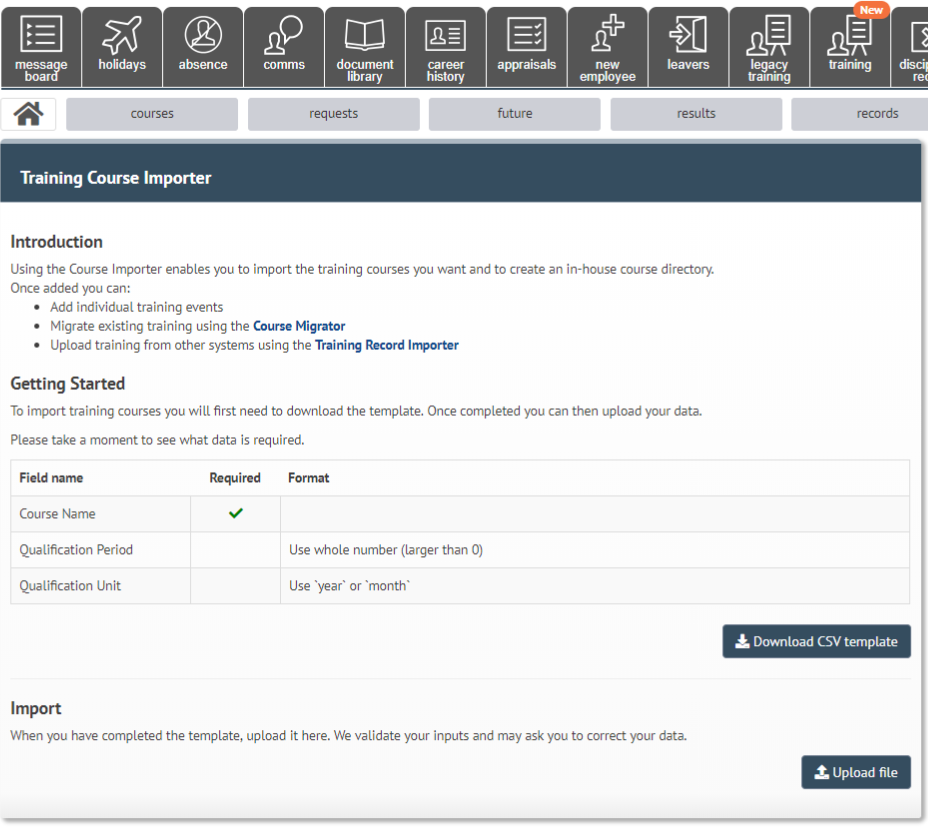The height and width of the screenshot is (833, 928).
Task: Select the results tab
Action: (696, 114)
